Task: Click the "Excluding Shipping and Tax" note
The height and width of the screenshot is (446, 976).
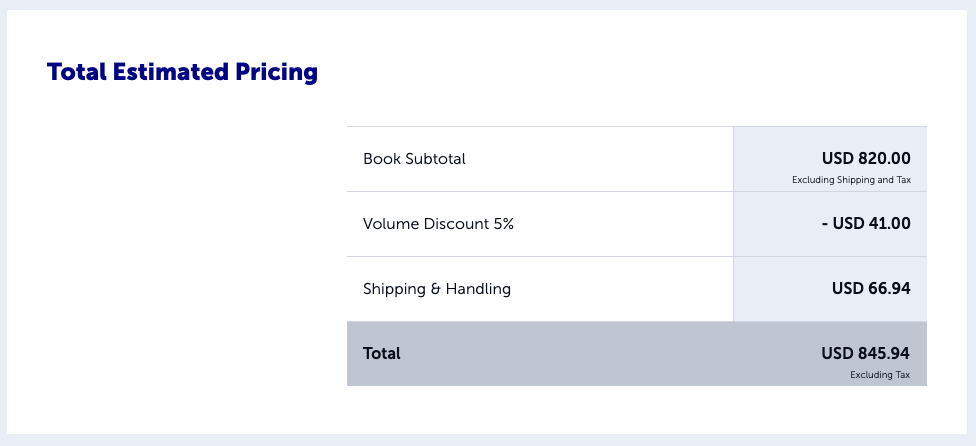Action: click(851, 180)
